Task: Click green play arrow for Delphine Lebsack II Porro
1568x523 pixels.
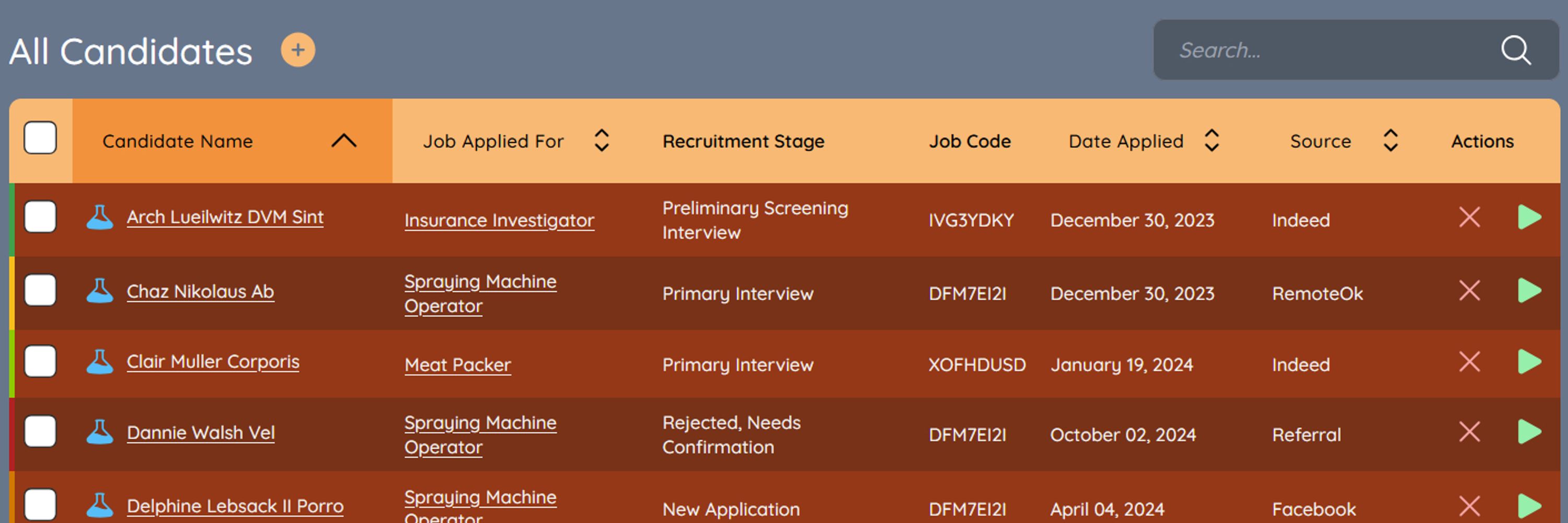Action: tap(1529, 506)
